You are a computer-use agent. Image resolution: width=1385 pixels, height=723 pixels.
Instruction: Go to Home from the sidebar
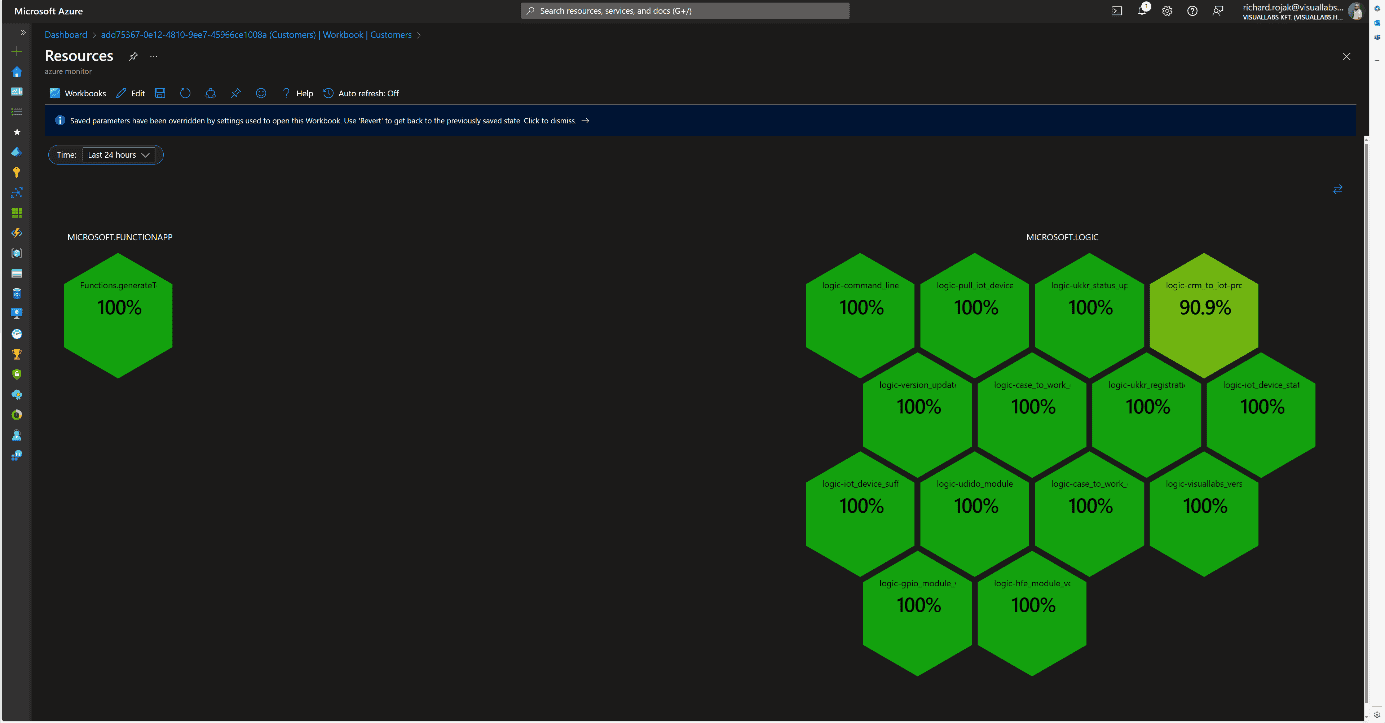tap(16, 71)
